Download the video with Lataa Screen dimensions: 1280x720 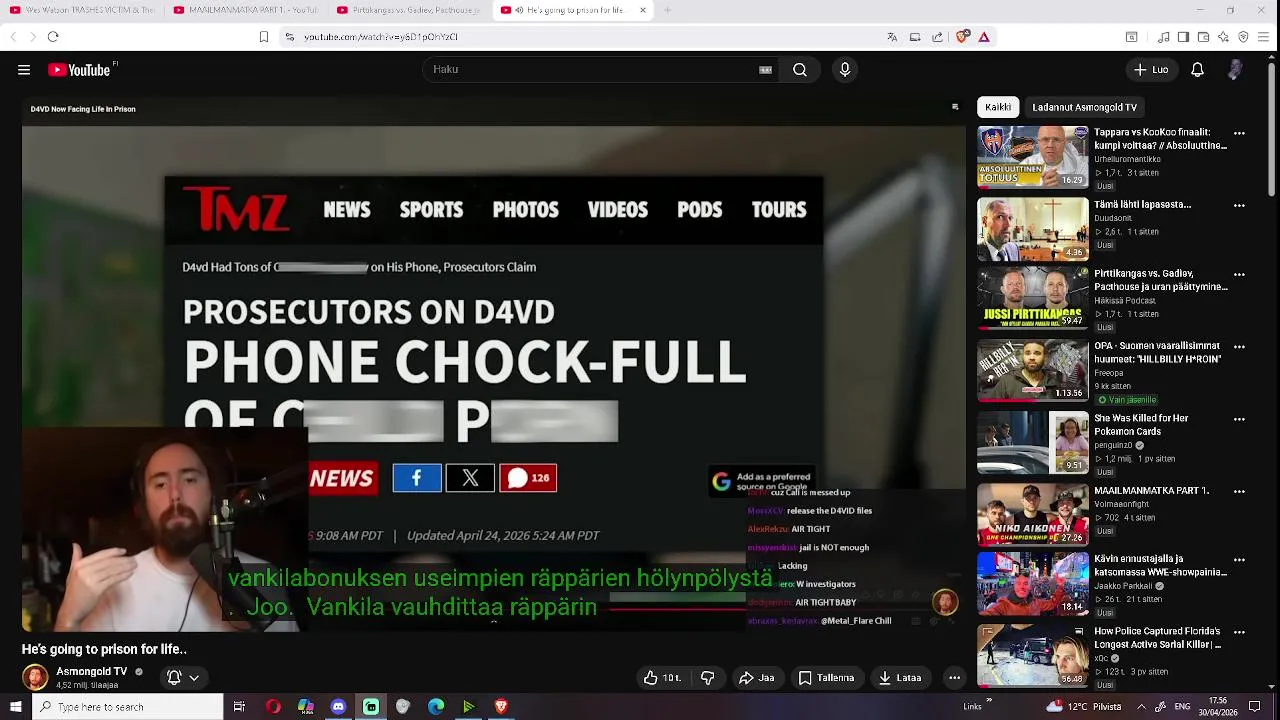click(x=900, y=678)
